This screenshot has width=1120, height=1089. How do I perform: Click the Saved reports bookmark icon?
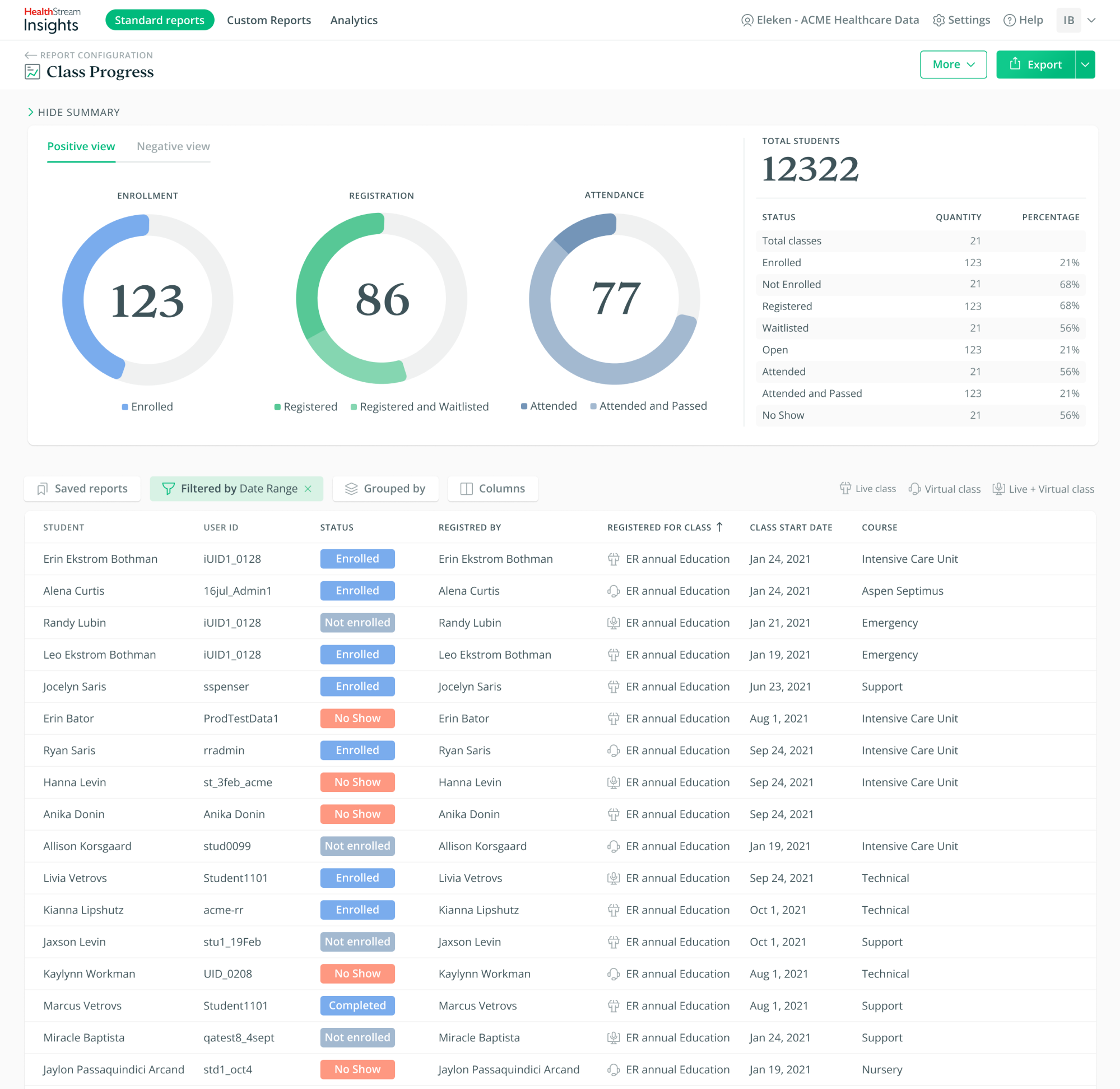43,488
